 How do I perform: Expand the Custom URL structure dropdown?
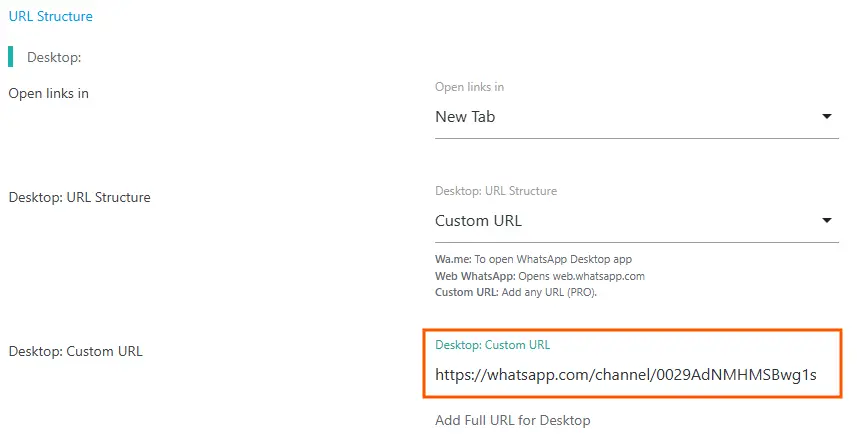pyautogui.click(x=636, y=221)
